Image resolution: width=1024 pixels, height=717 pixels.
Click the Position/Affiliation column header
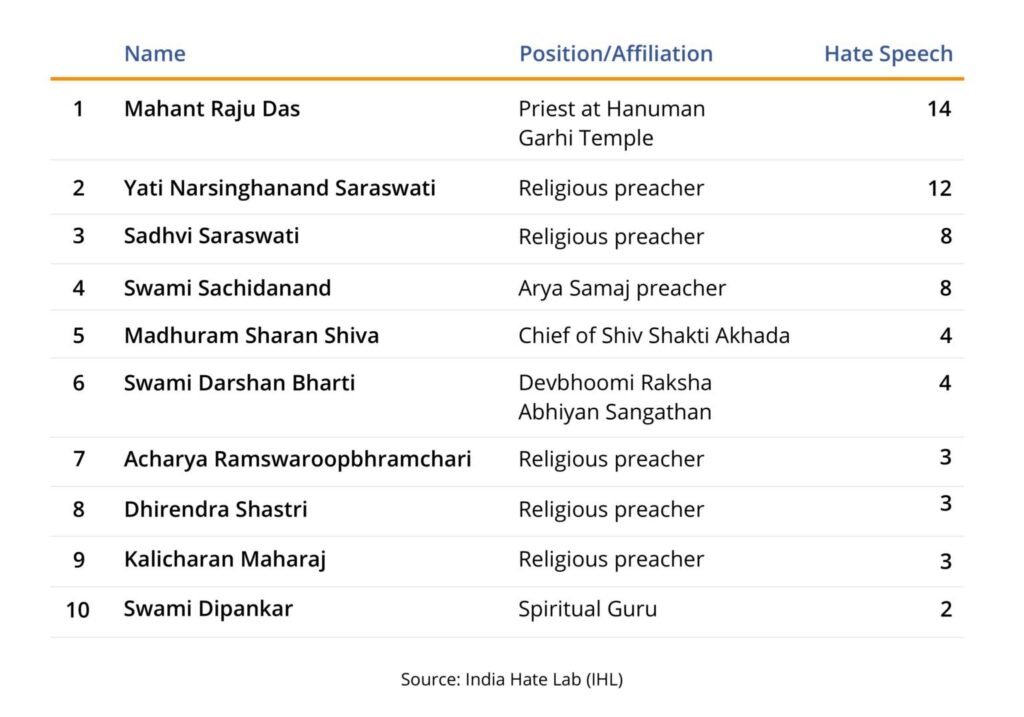[x=615, y=54]
